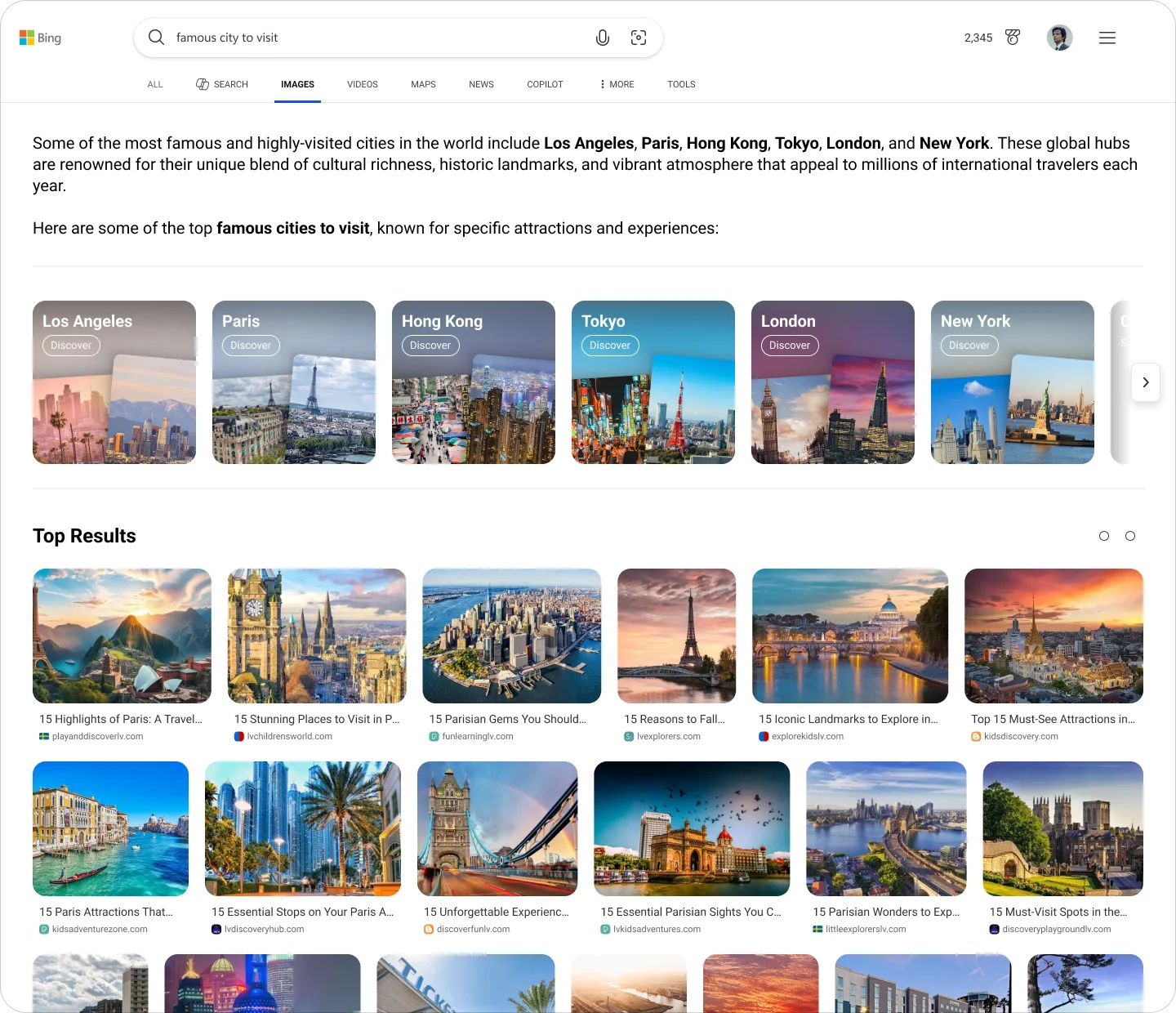Select the first view option circle near Top Results
Image resolution: width=1176 pixels, height=1013 pixels.
[x=1104, y=536]
